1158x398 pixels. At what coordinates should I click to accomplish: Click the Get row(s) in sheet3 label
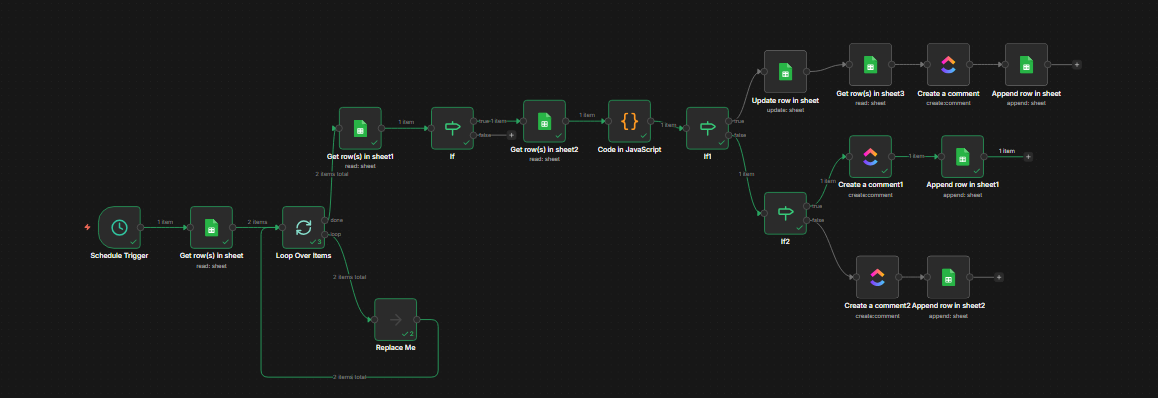870,94
